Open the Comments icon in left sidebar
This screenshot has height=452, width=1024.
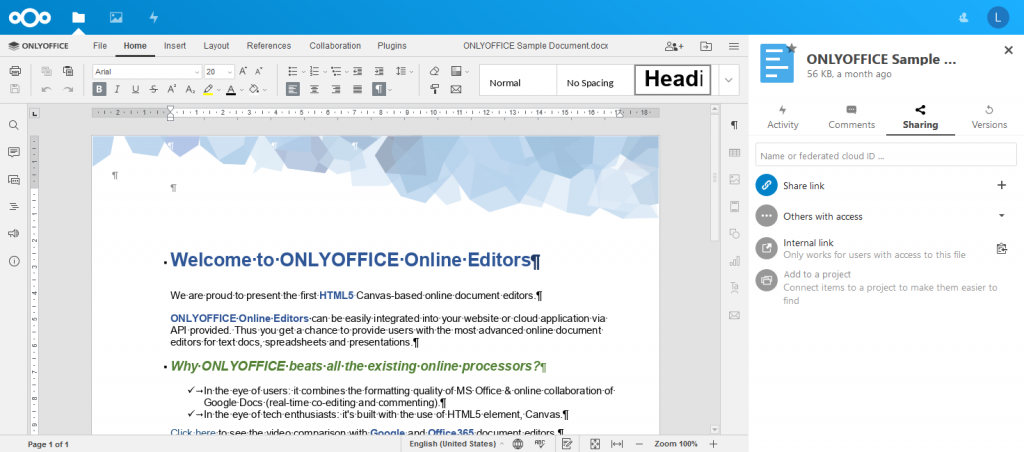point(14,152)
